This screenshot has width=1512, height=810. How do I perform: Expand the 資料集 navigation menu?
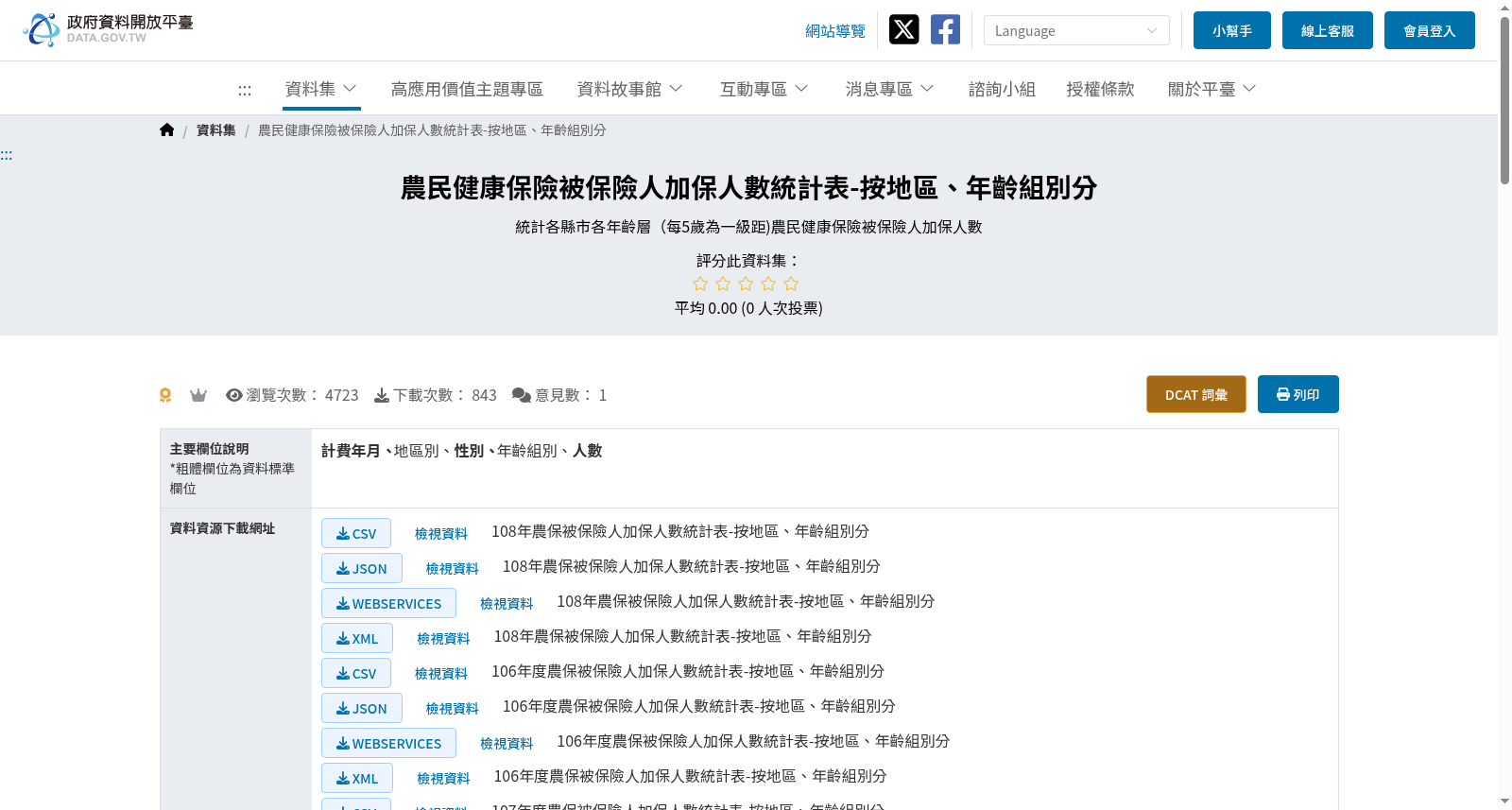[321, 89]
